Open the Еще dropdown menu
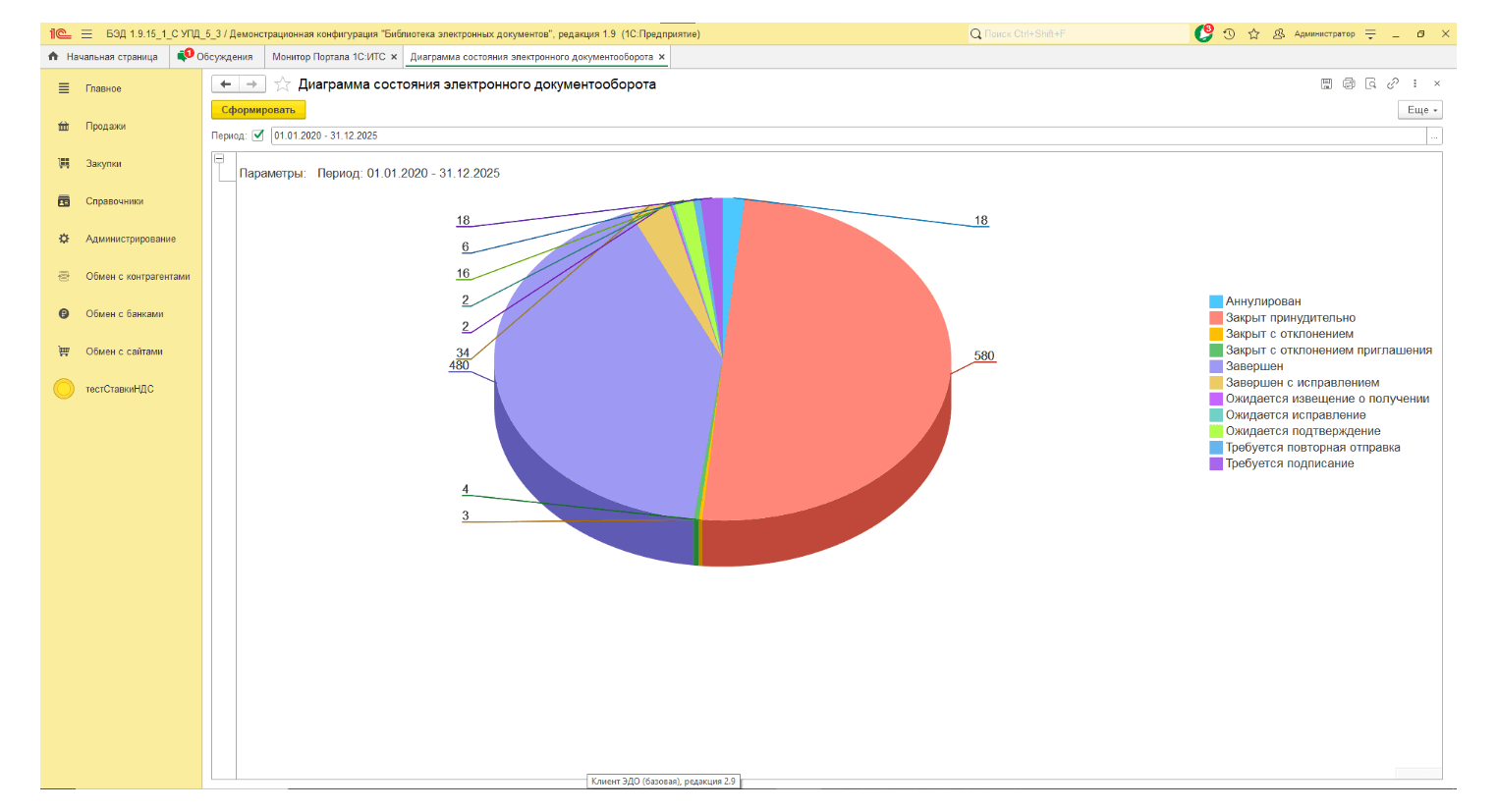This screenshot has height=812, width=1498. pos(1420,110)
